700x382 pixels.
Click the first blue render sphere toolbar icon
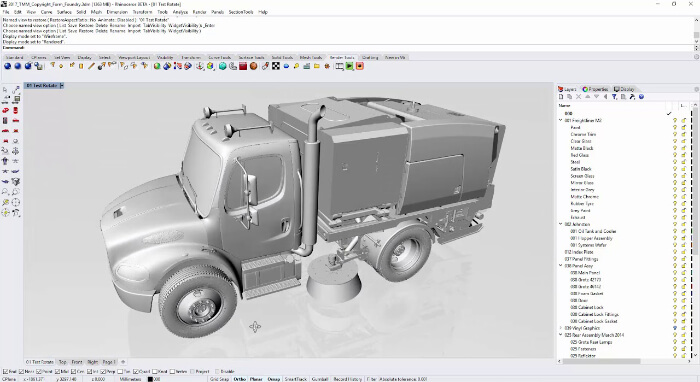pyautogui.click(x=7, y=66)
